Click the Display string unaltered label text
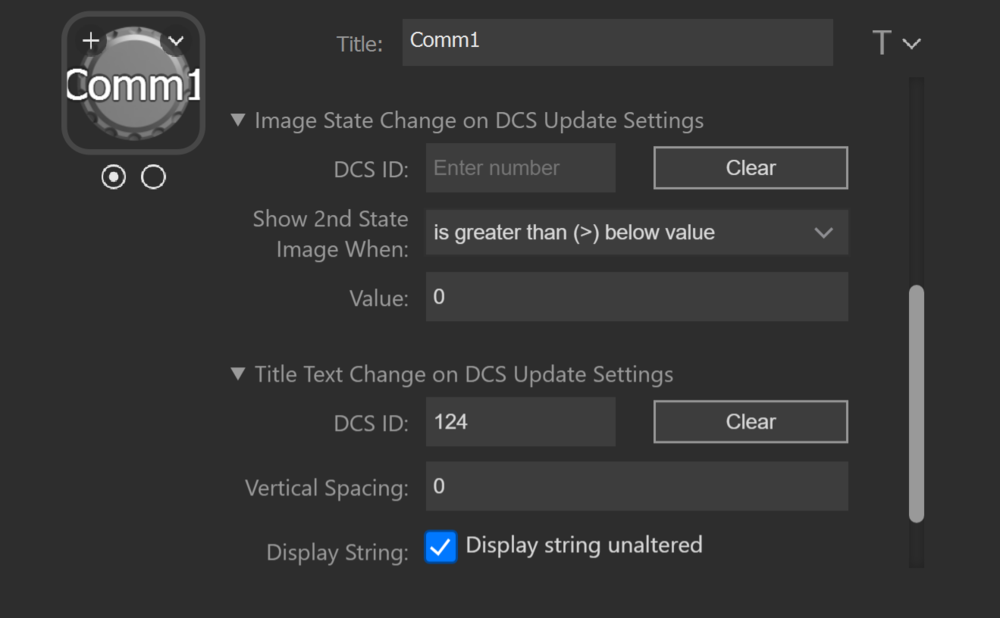1000x618 pixels. tap(584, 545)
